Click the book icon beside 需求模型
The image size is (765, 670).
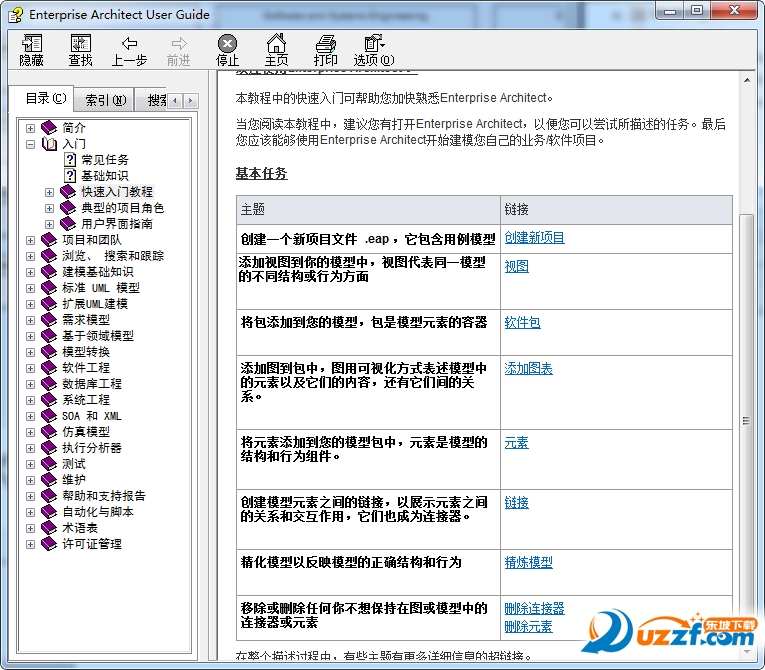(x=49, y=320)
